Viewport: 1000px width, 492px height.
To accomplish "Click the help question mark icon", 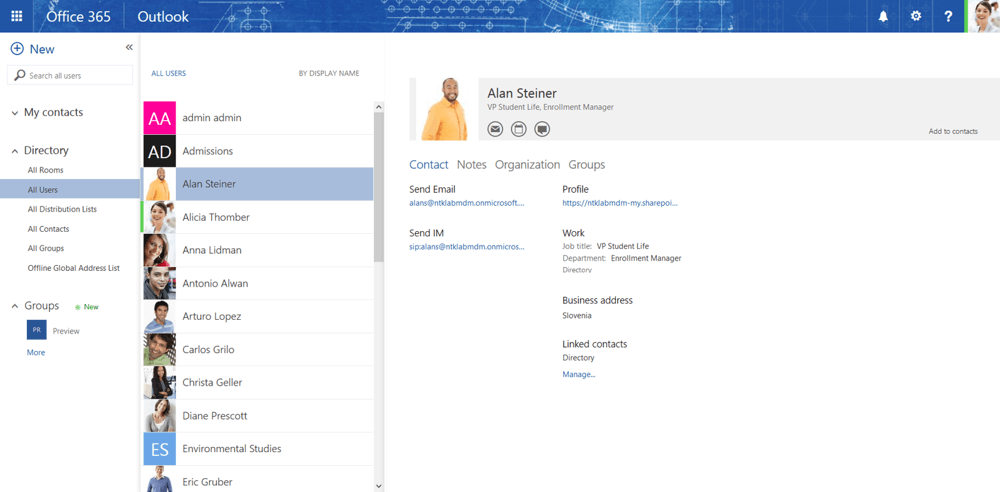I will pos(948,16).
